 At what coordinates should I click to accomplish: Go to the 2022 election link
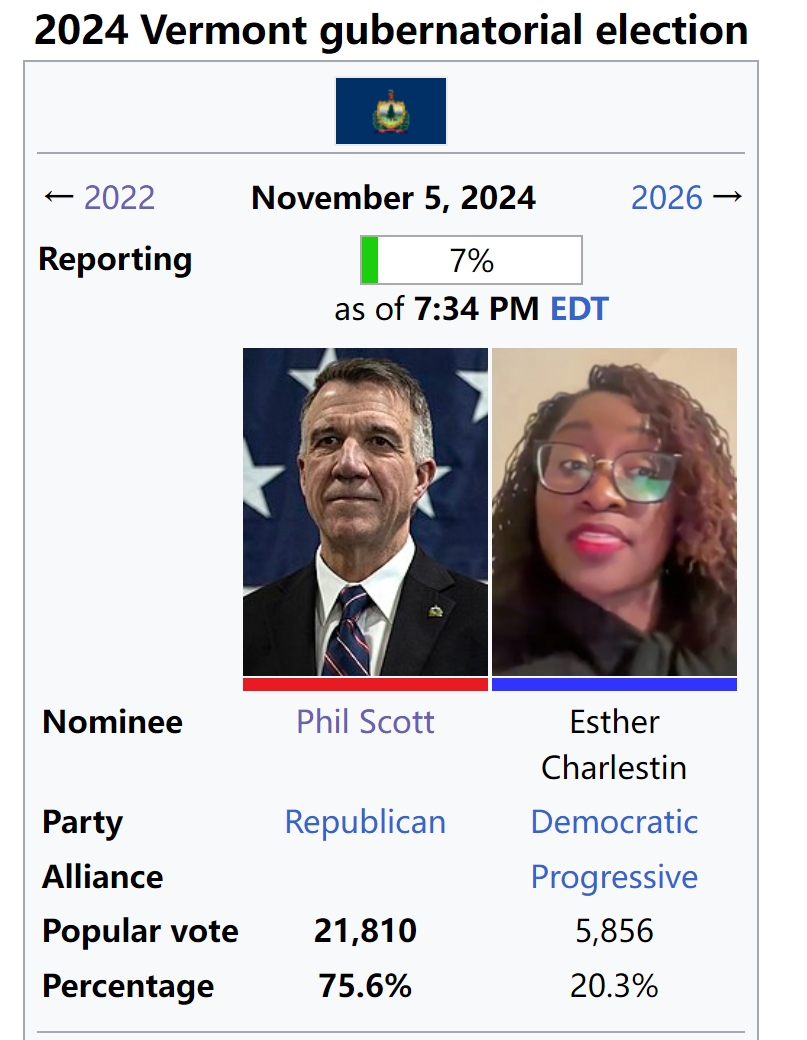tap(119, 198)
